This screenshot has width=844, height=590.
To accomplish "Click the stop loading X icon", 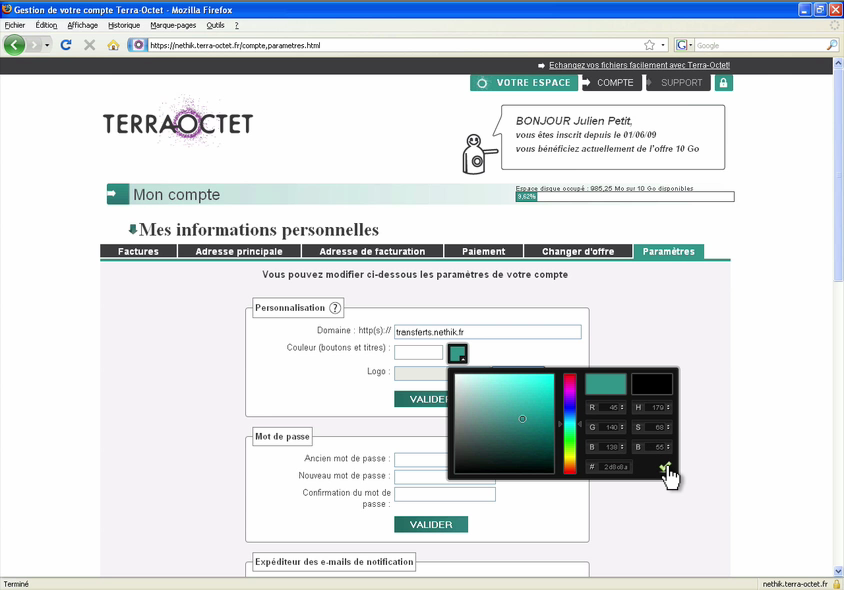I will tap(89, 45).
